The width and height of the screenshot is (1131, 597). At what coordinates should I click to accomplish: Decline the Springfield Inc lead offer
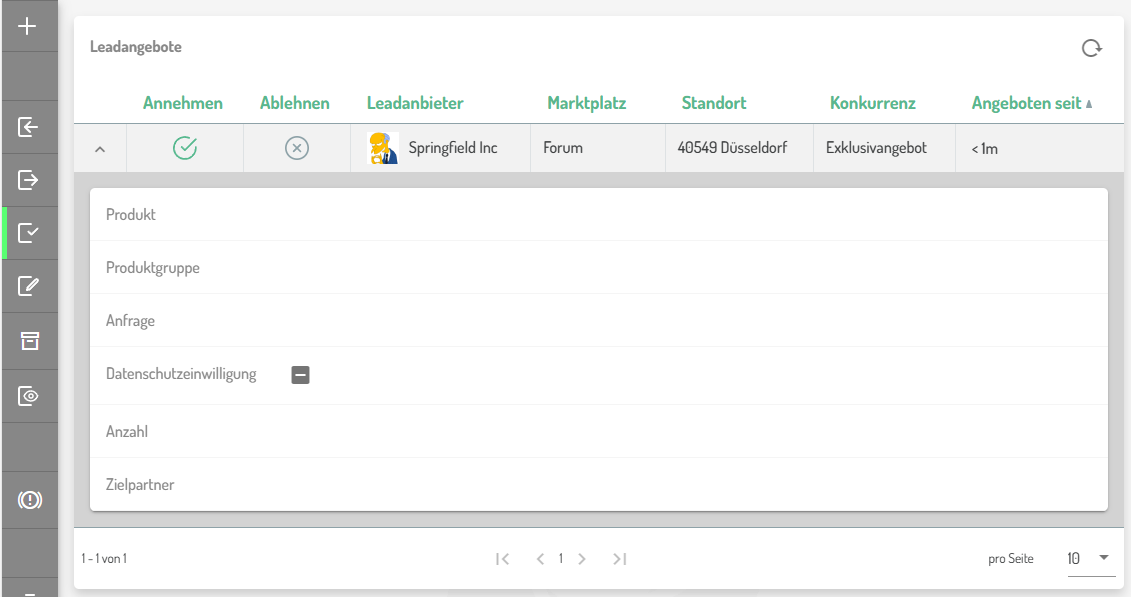point(297,148)
